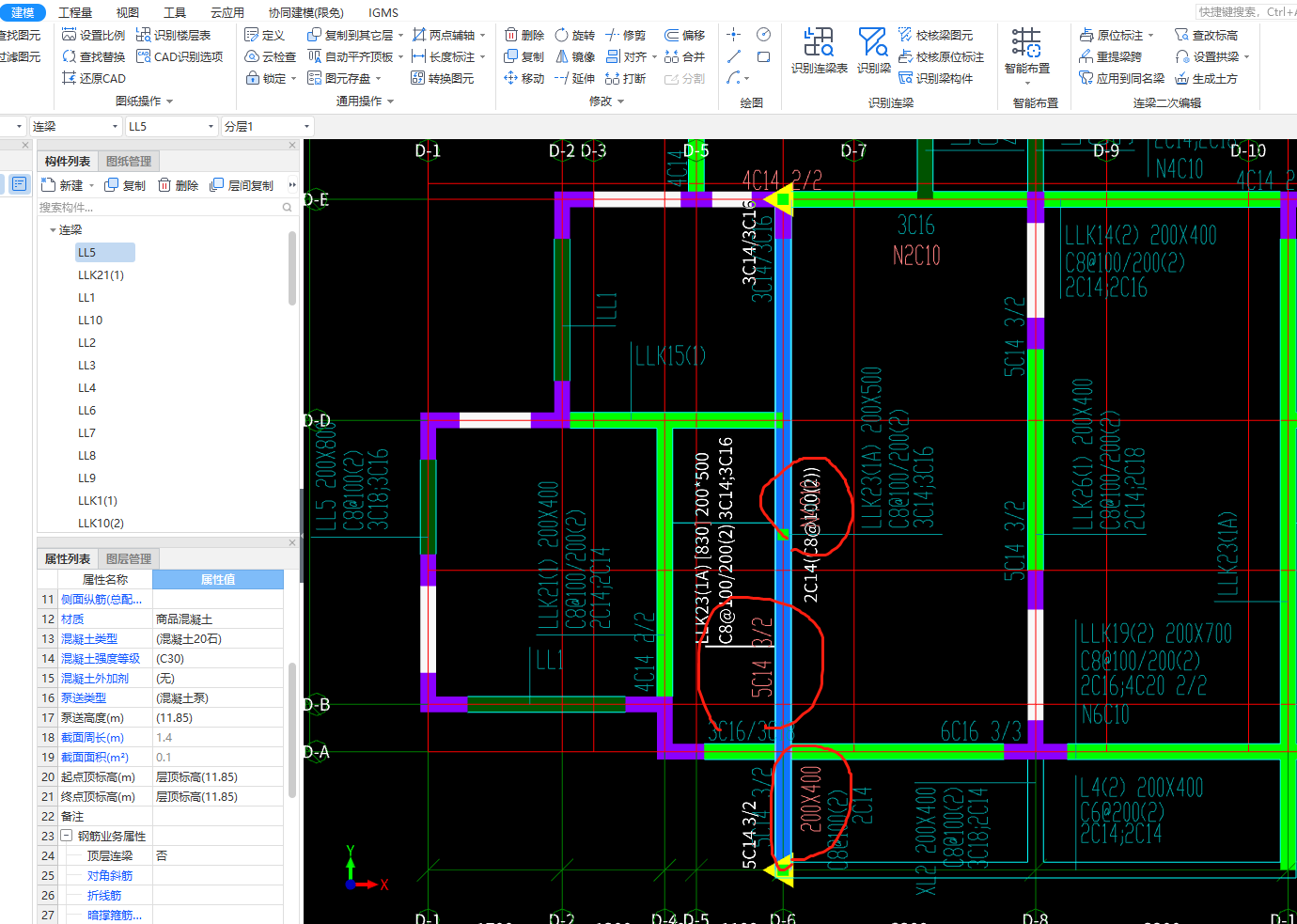
Task: Click 查找替换 (find and replace) tool
Action: [x=93, y=56]
